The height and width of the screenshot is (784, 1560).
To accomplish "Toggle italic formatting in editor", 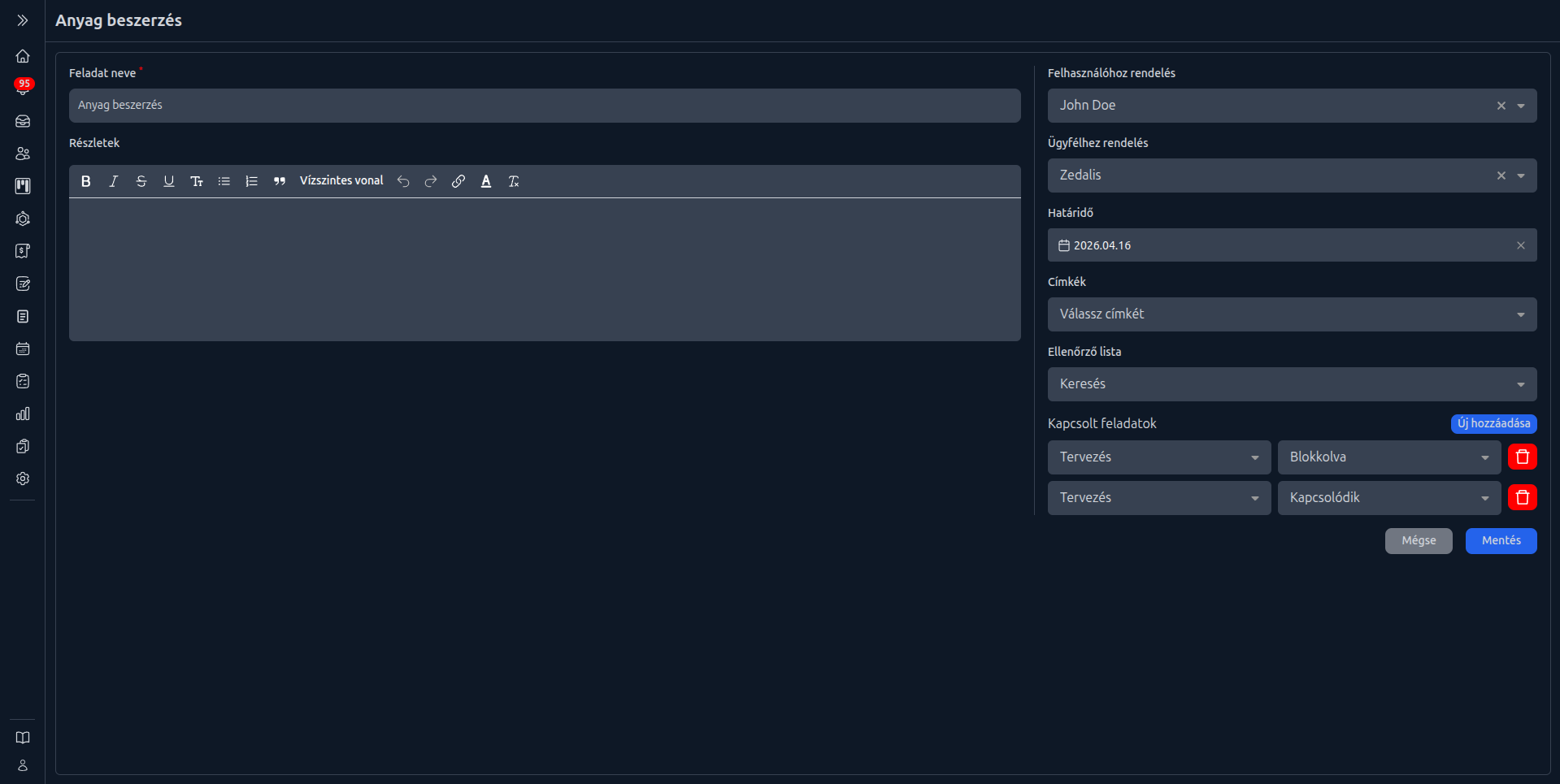I will click(x=114, y=181).
